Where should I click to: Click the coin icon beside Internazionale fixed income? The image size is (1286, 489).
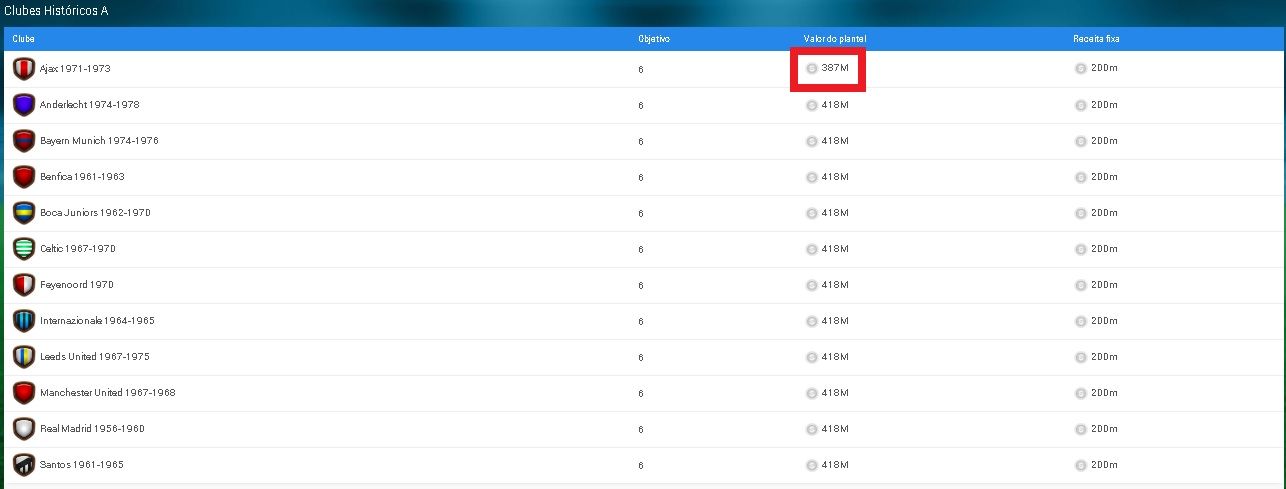tap(1080, 321)
